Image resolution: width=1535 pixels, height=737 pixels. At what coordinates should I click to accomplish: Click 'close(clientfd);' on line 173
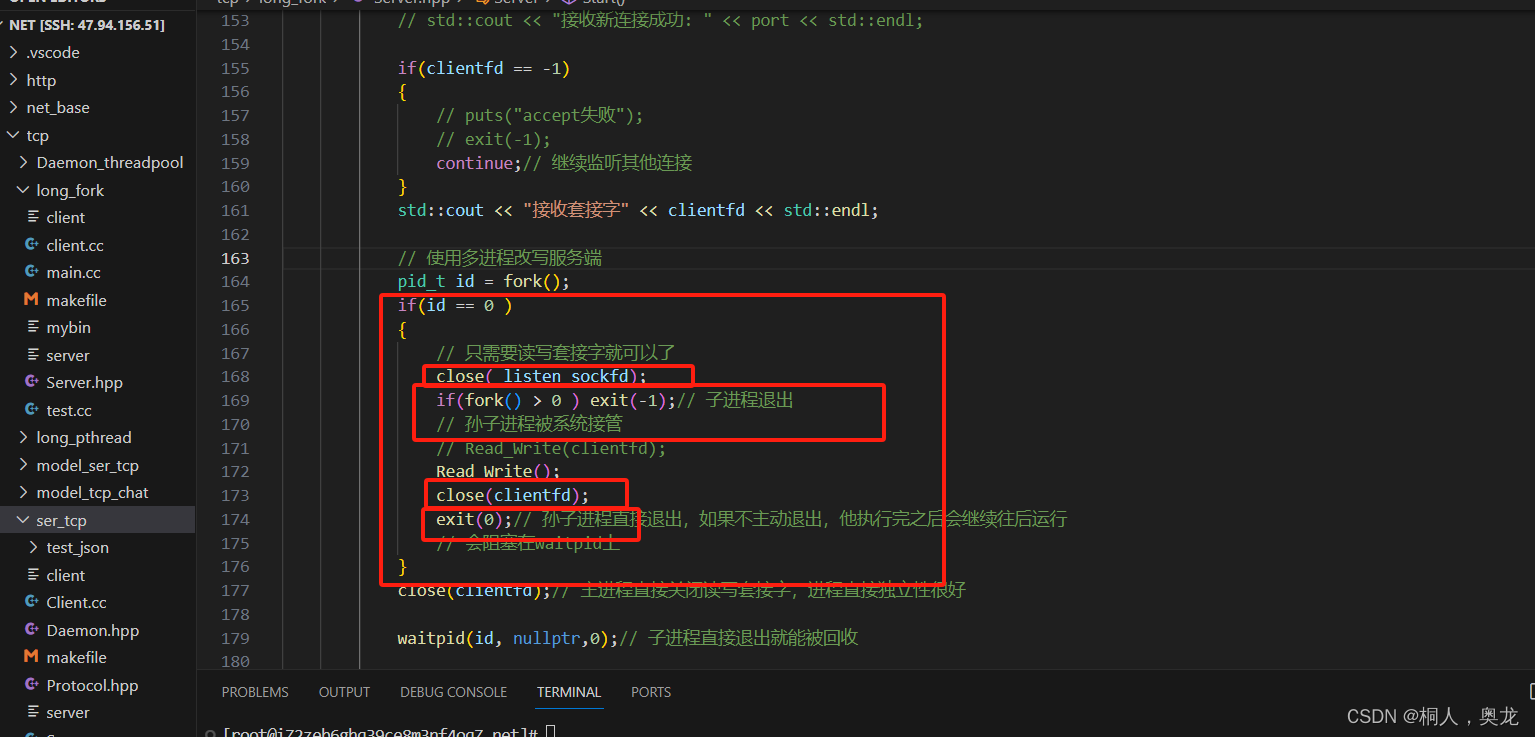512,495
